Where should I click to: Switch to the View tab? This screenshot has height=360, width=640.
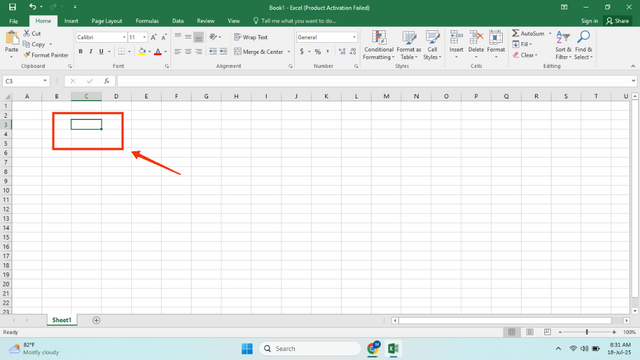pyautogui.click(x=233, y=21)
